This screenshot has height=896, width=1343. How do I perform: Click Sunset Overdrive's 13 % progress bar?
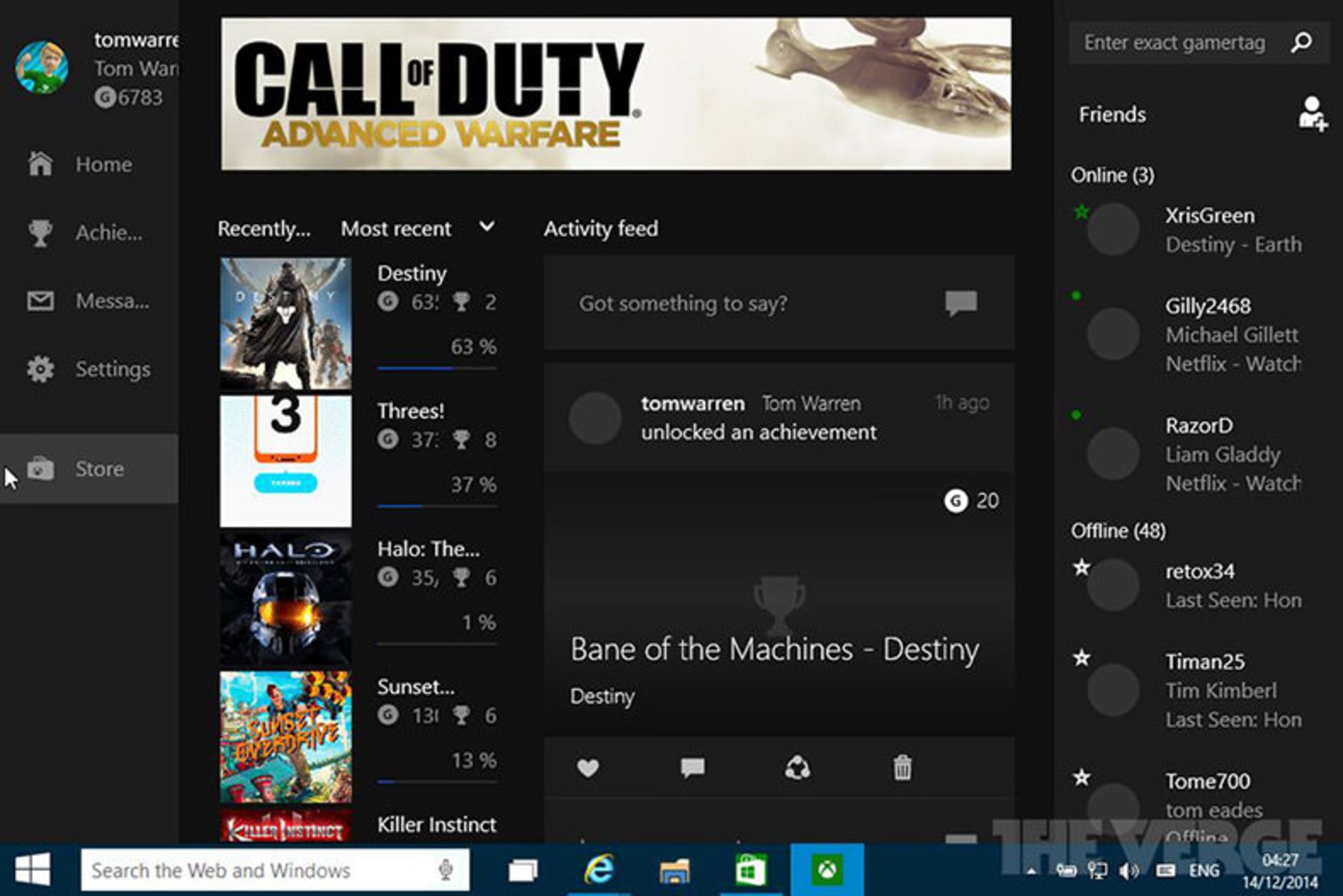(436, 782)
